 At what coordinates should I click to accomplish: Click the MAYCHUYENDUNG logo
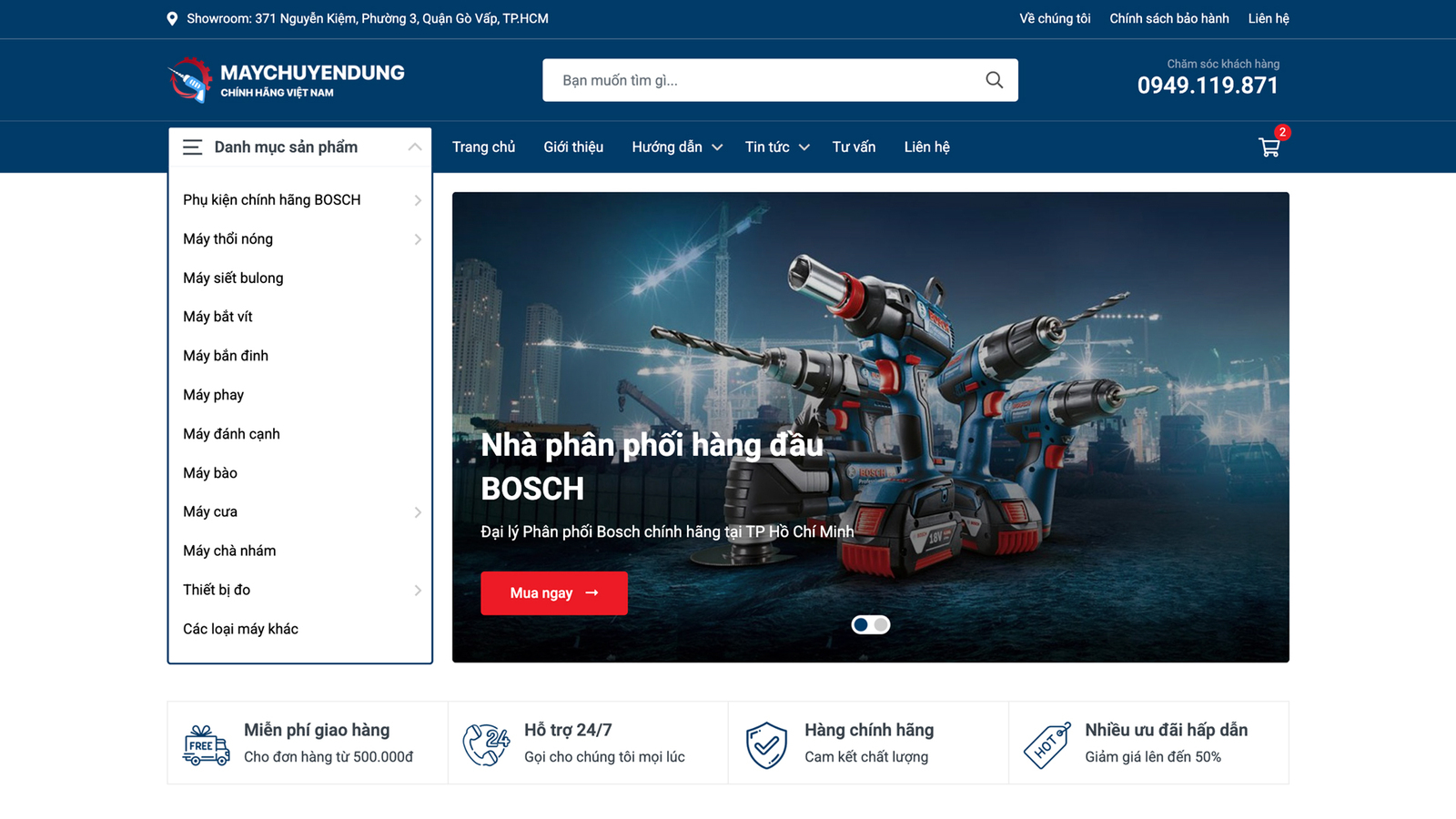287,80
